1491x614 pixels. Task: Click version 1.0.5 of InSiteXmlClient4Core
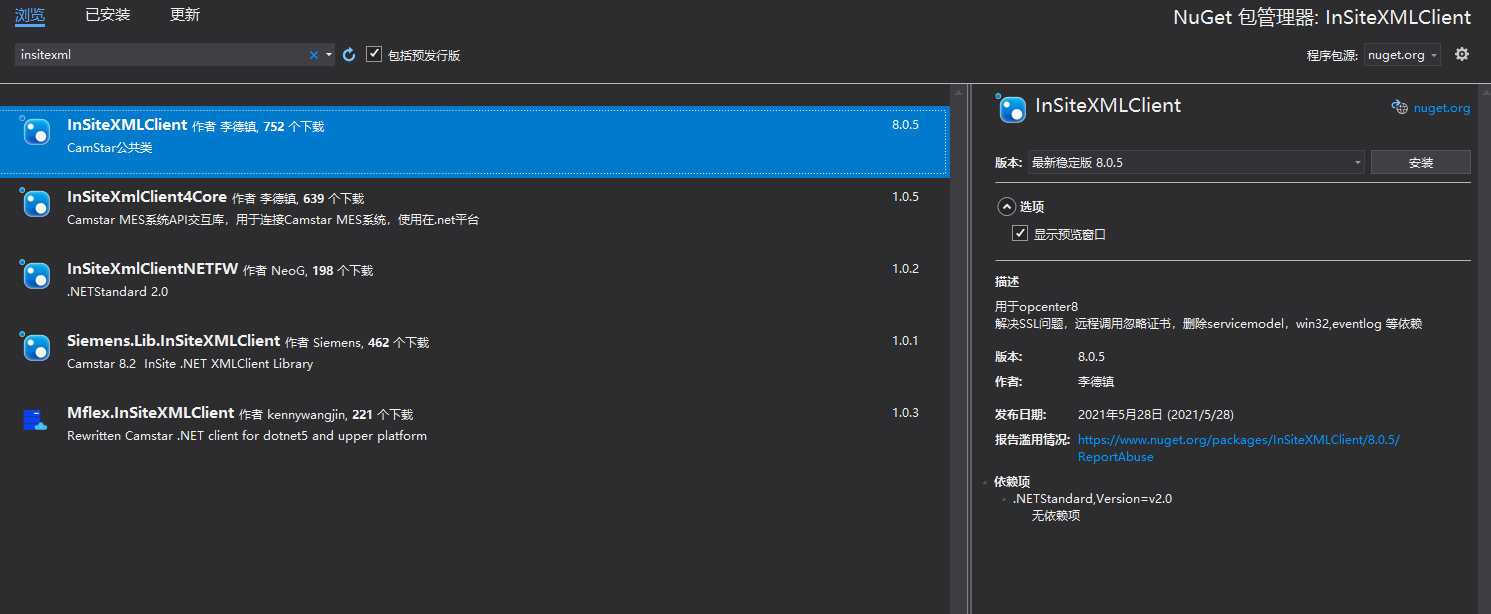pos(905,197)
